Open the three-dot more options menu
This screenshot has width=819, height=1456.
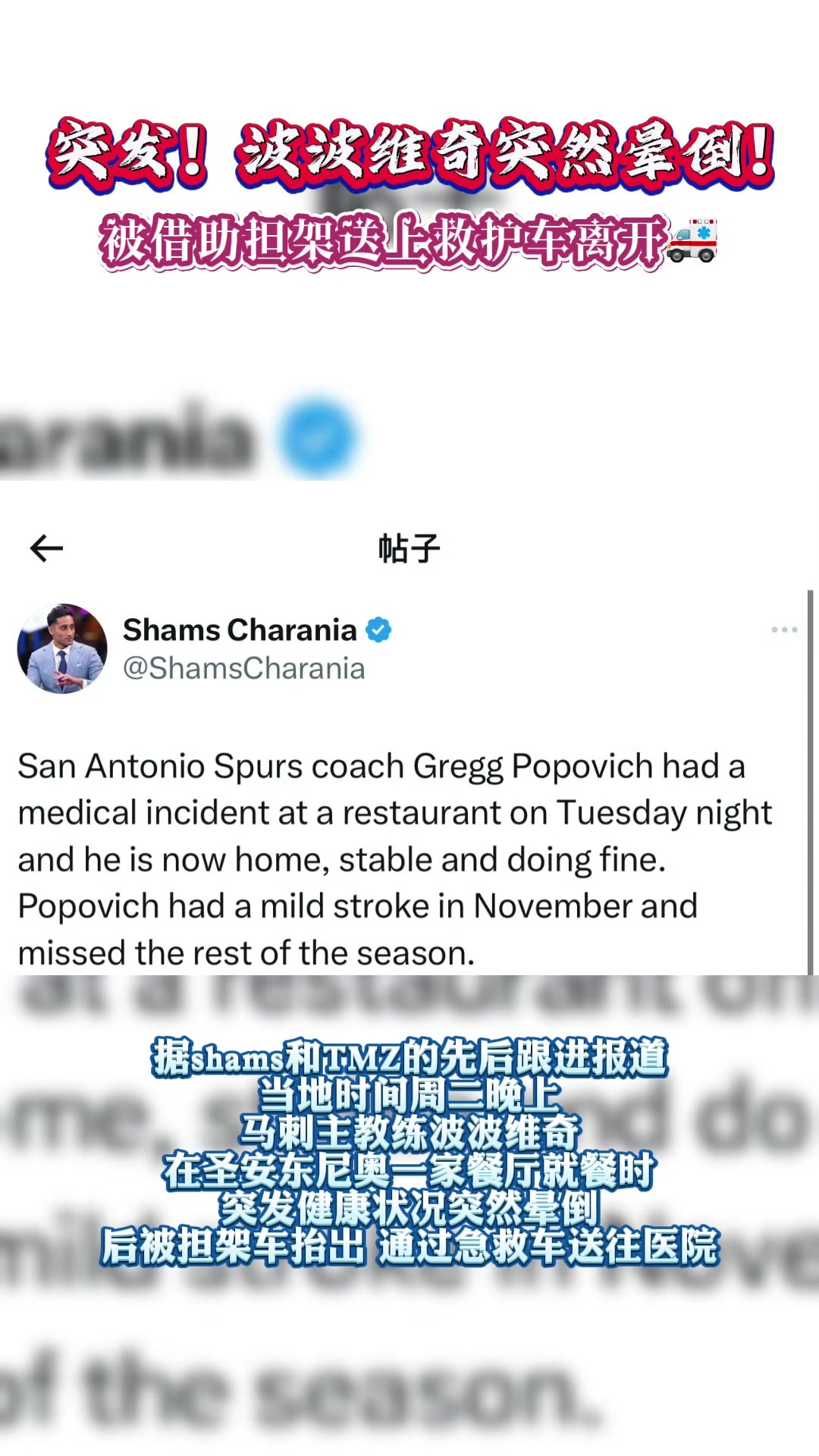tap(784, 629)
